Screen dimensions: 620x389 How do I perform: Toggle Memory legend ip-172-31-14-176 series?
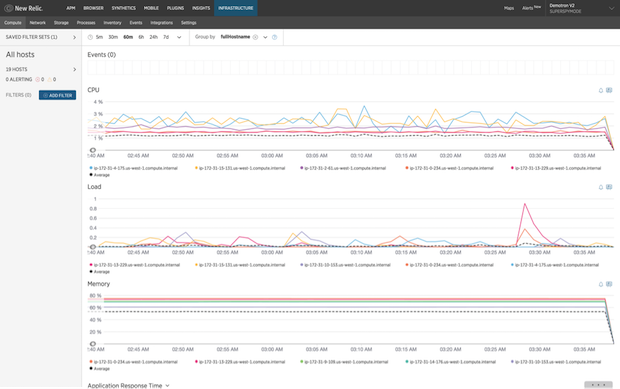click(450, 362)
